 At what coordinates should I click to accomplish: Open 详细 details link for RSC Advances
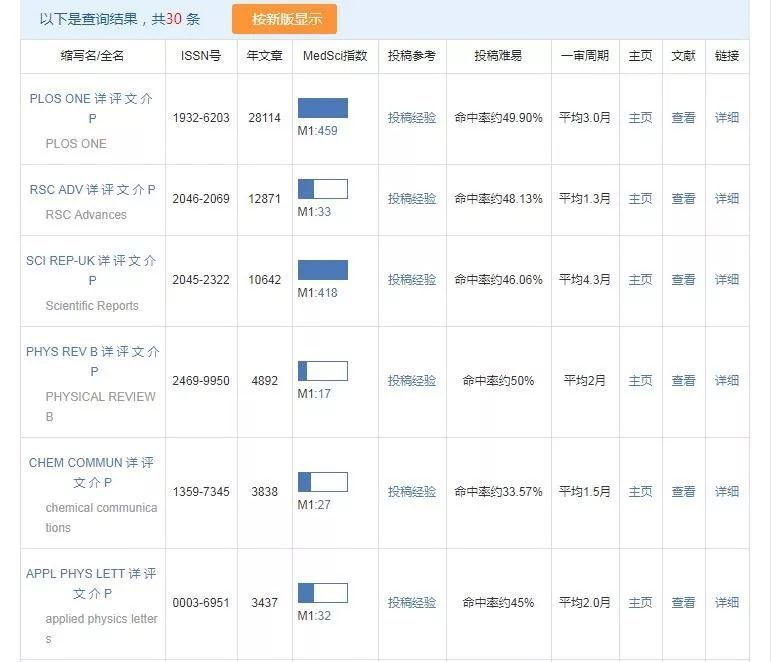pos(727,199)
